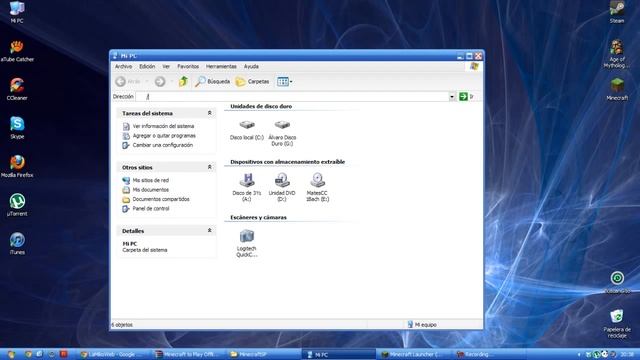Image resolution: width=640 pixels, height=360 pixels.
Task: Select the iTunes desktop icon
Action: click(17, 243)
